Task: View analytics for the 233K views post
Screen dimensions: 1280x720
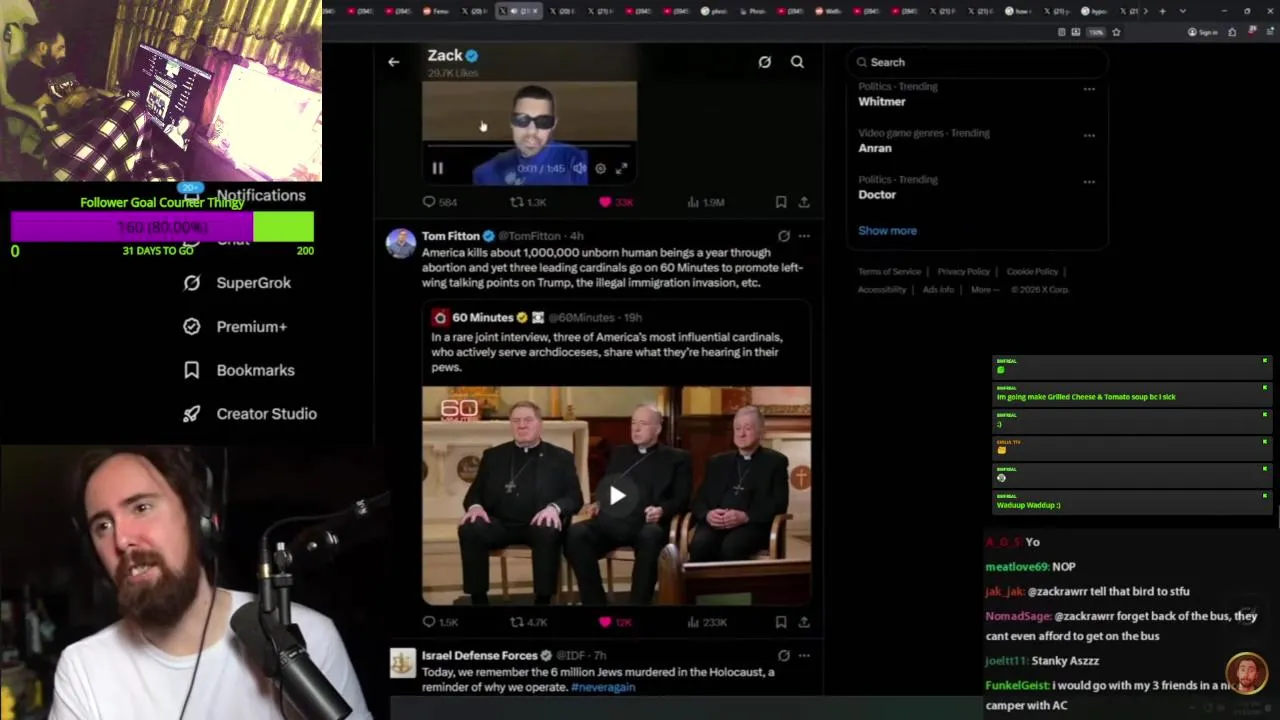Action: 707,622
